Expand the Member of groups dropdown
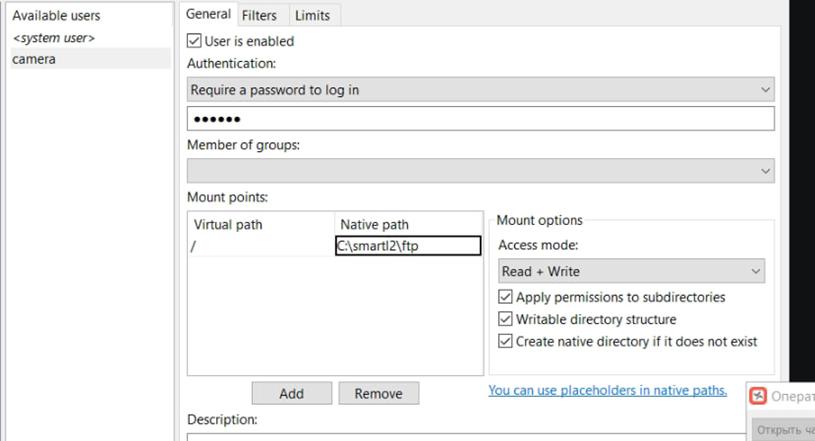This screenshot has width=815, height=441. coord(480,171)
